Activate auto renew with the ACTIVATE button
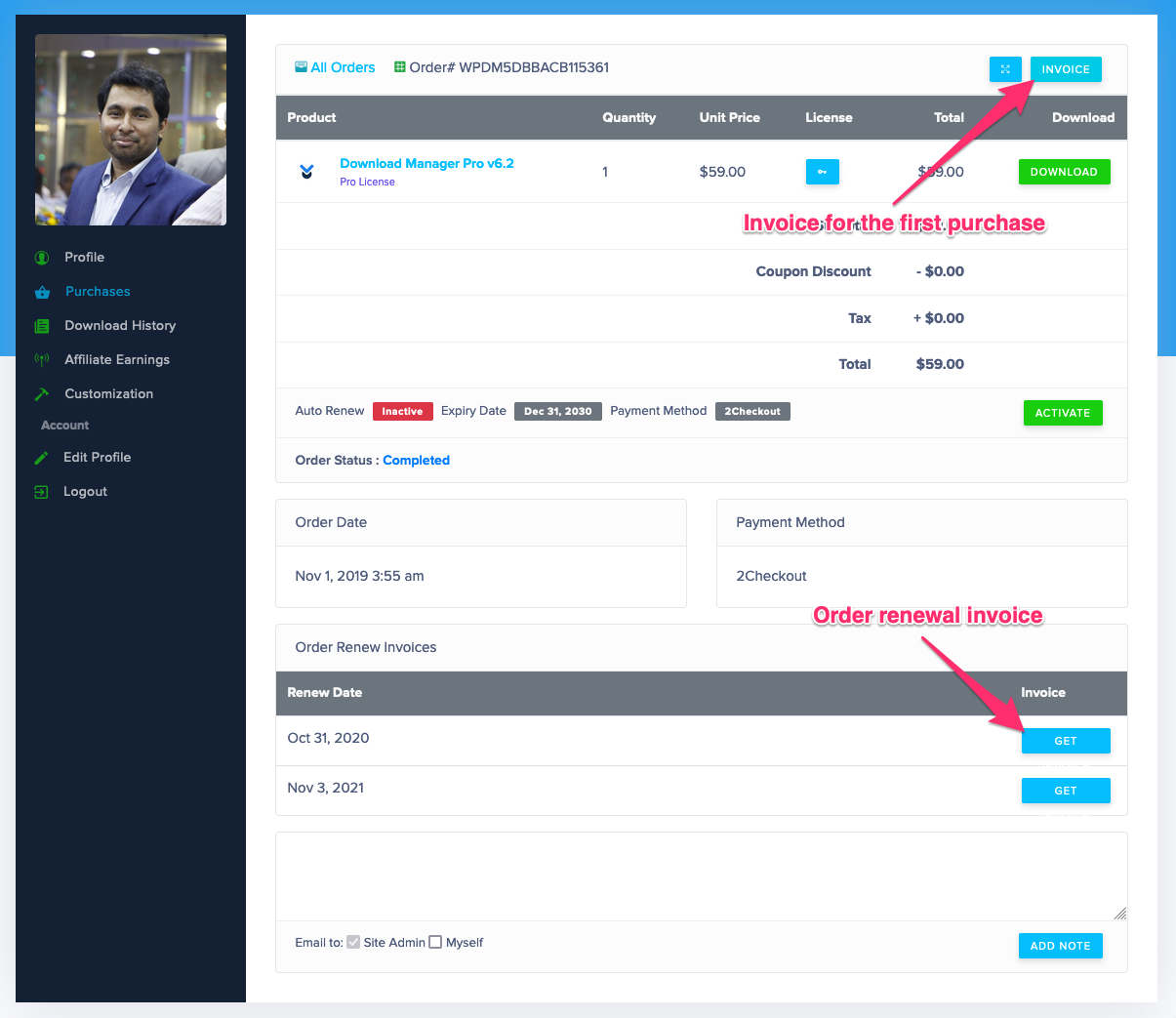This screenshot has height=1018, width=1176. click(1062, 412)
